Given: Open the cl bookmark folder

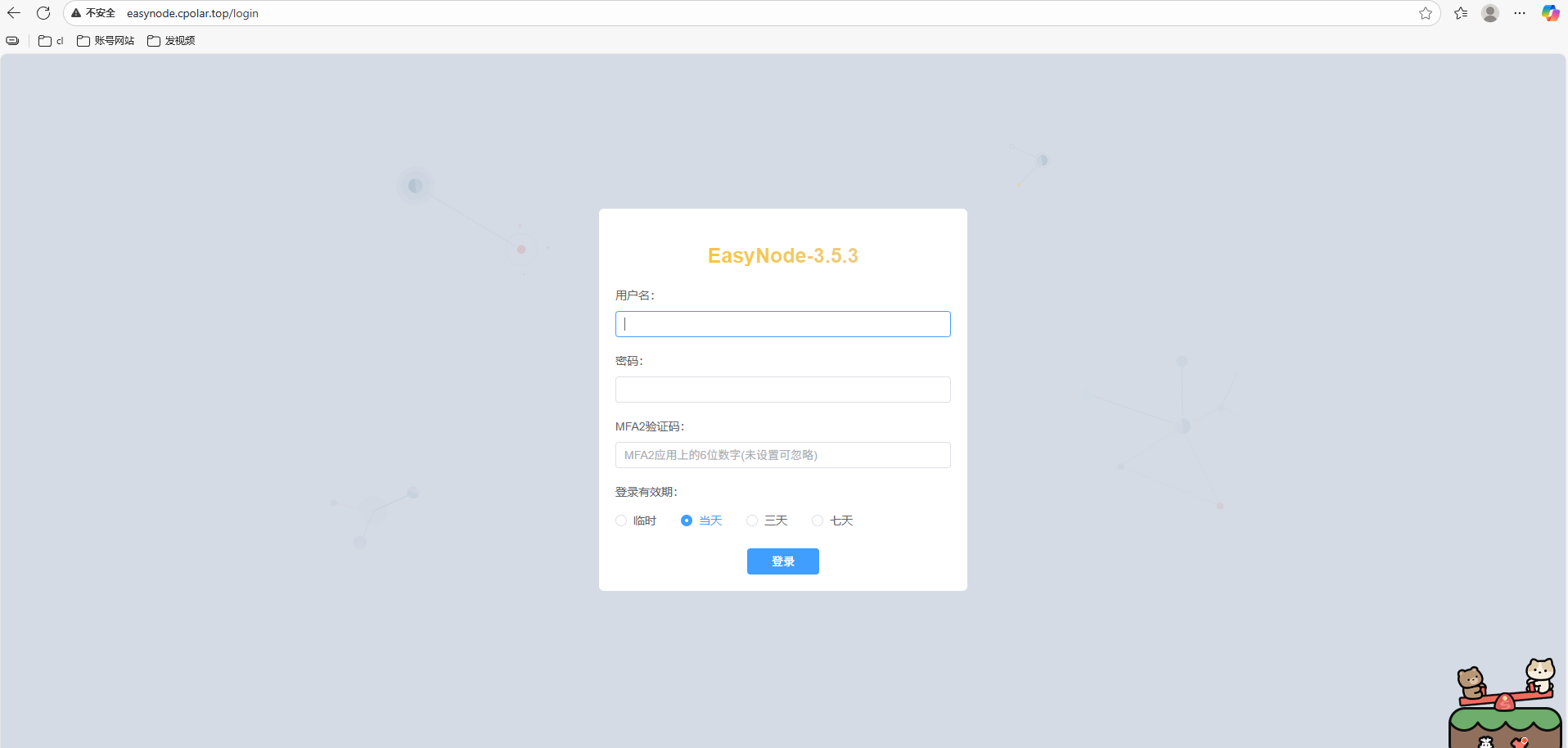Looking at the screenshot, I should 51,41.
